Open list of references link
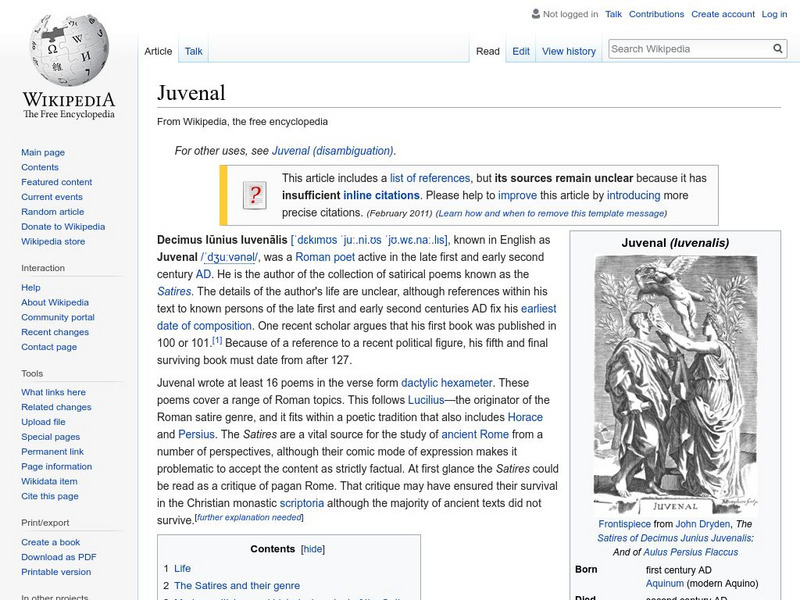Viewport: 800px width, 600px height. (430, 178)
